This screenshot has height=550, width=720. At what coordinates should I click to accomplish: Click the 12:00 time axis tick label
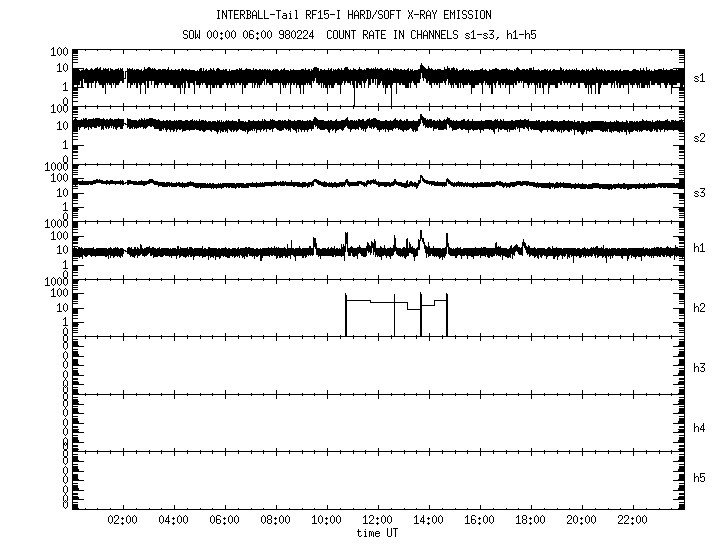pos(378,520)
